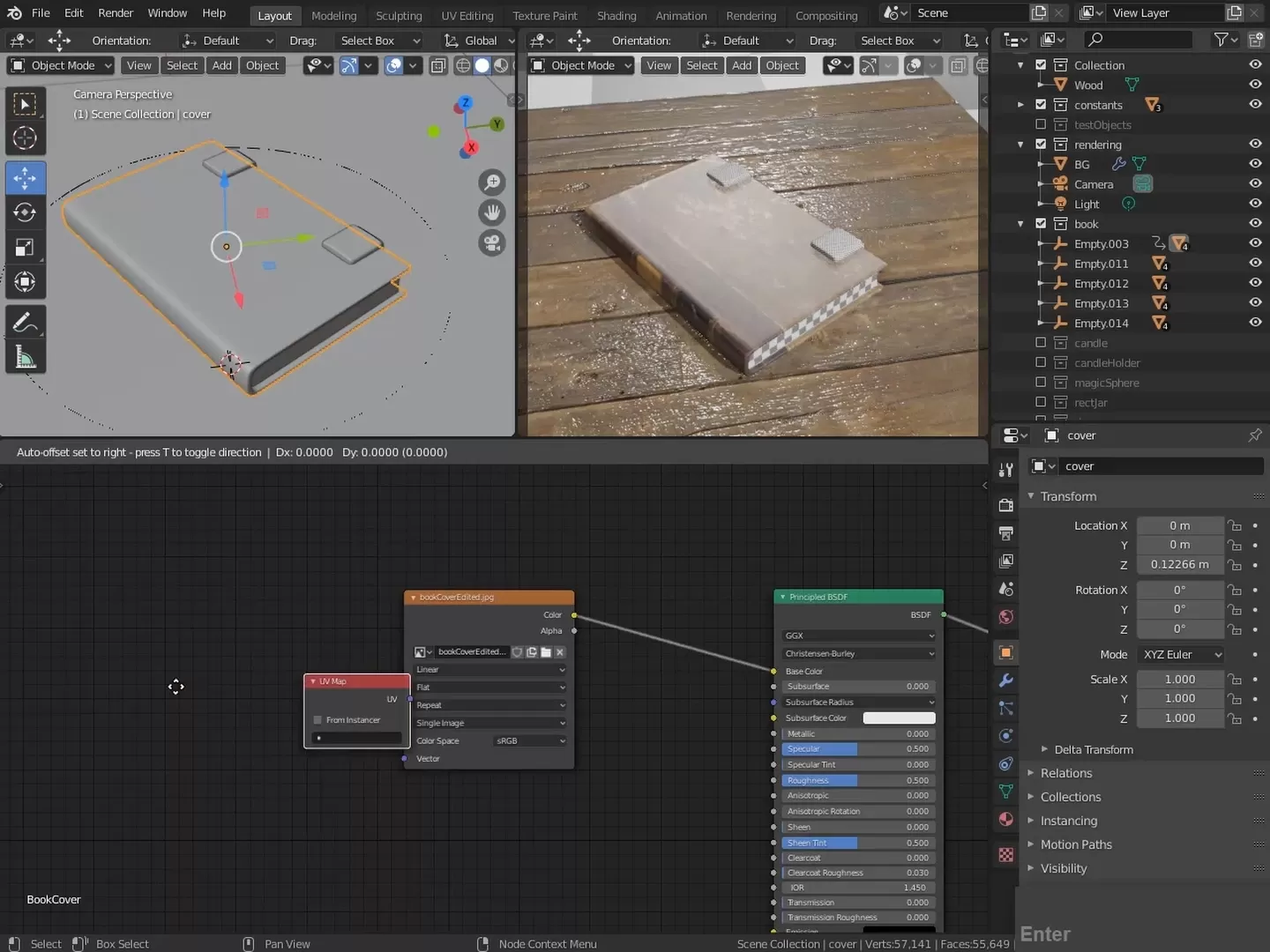Collapse the book collection in the outliner
1270x952 pixels.
tap(1020, 224)
